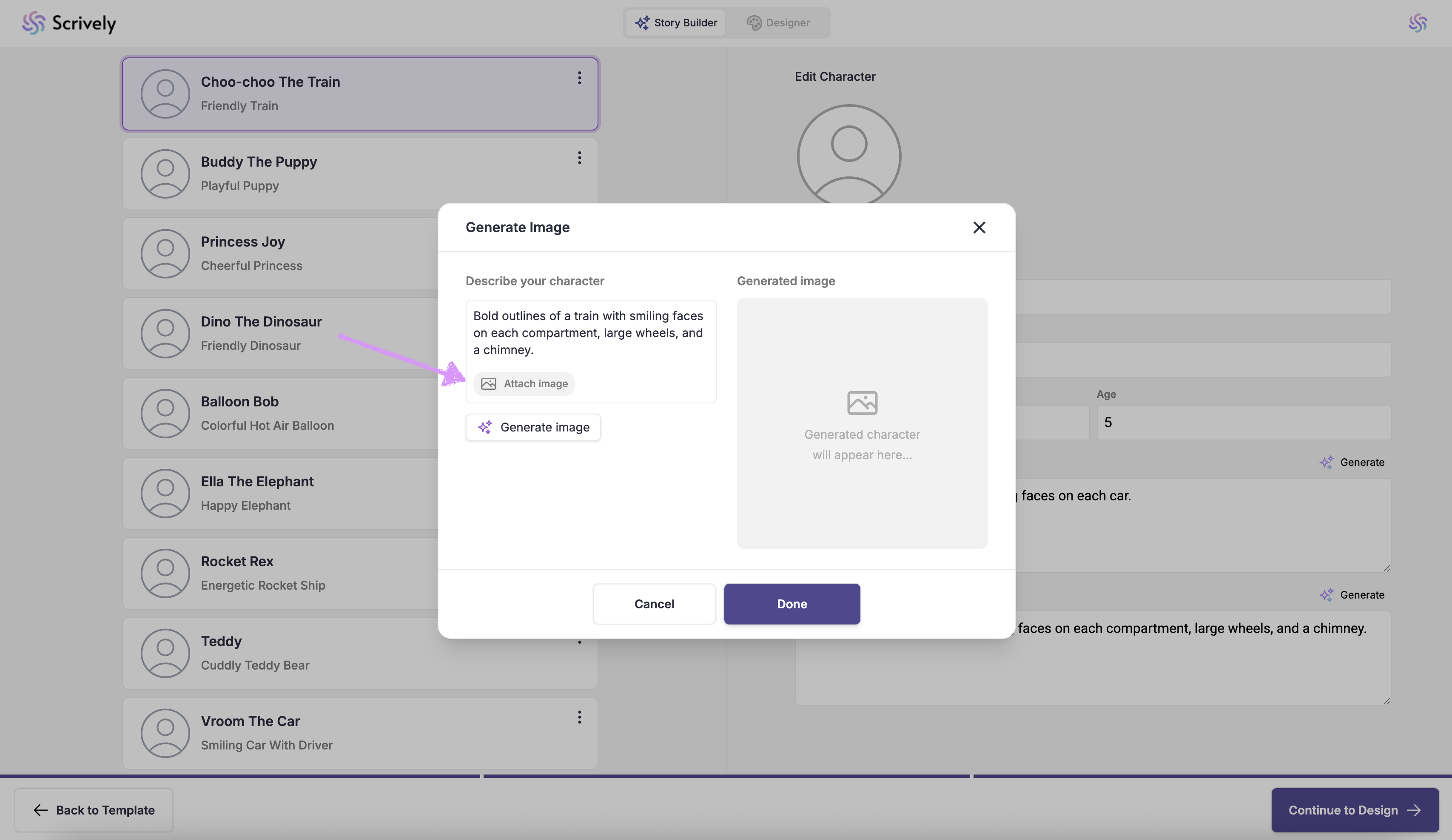Viewport: 1452px width, 840px height.
Task: Open Choo-choo The Train options menu
Action: click(x=579, y=78)
